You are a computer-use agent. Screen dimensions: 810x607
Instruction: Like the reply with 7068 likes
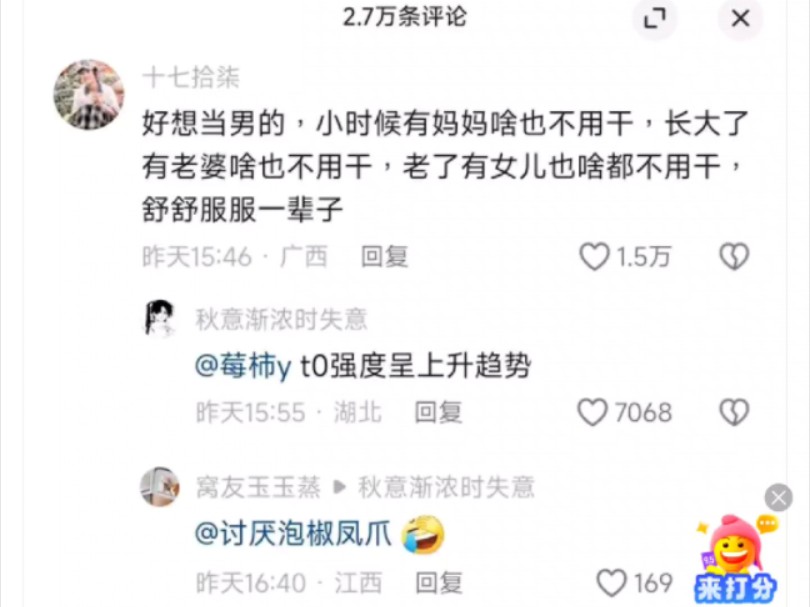[592, 412]
